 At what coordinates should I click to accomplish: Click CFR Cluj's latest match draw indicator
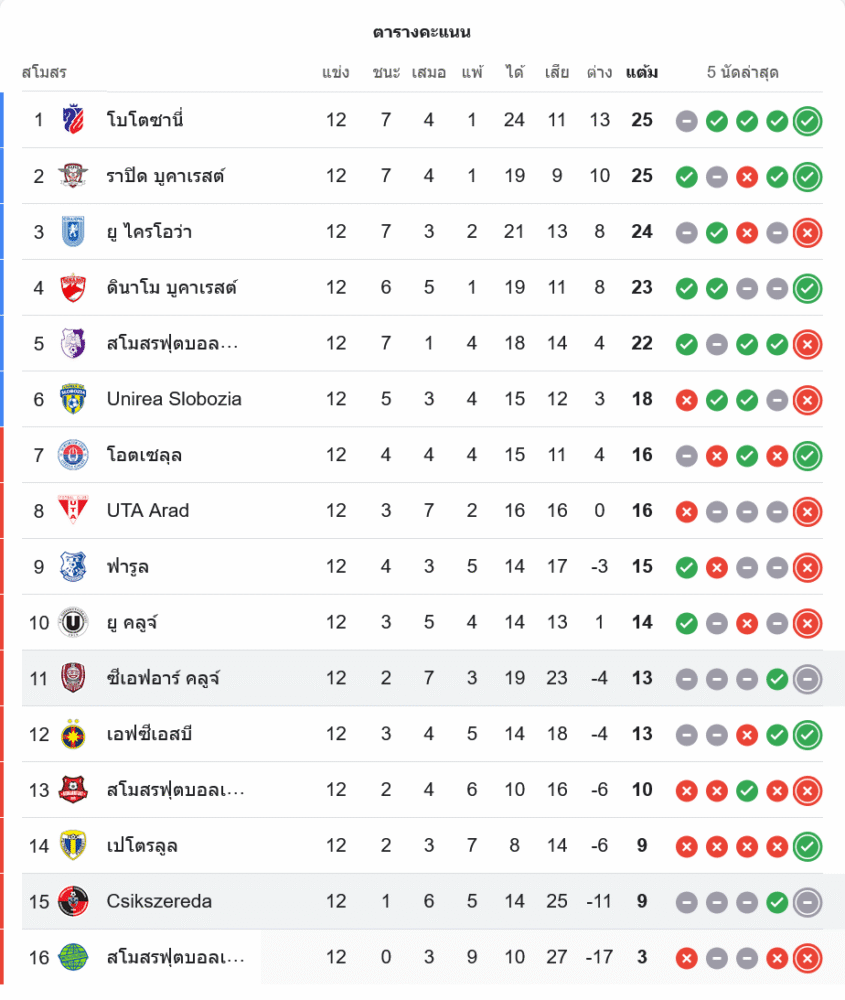click(x=807, y=679)
